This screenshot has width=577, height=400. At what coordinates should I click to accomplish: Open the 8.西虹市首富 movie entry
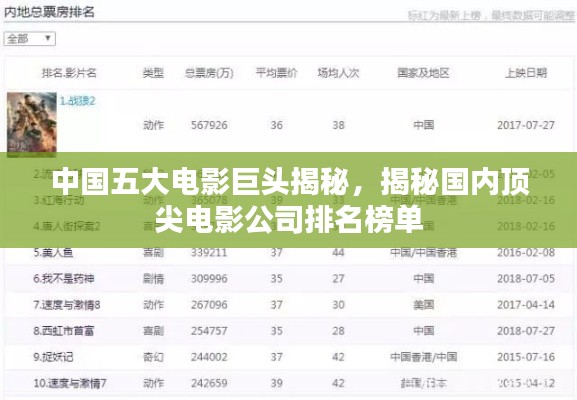pyautogui.click(x=64, y=331)
